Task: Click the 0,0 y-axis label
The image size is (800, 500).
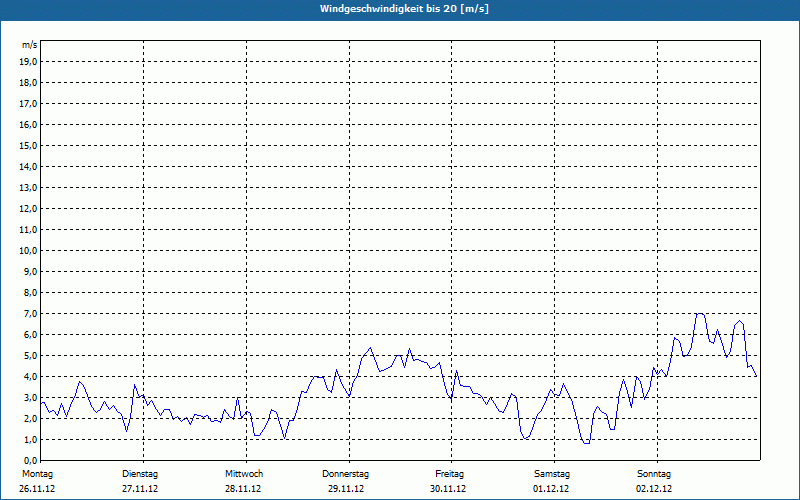Action: coord(30,461)
